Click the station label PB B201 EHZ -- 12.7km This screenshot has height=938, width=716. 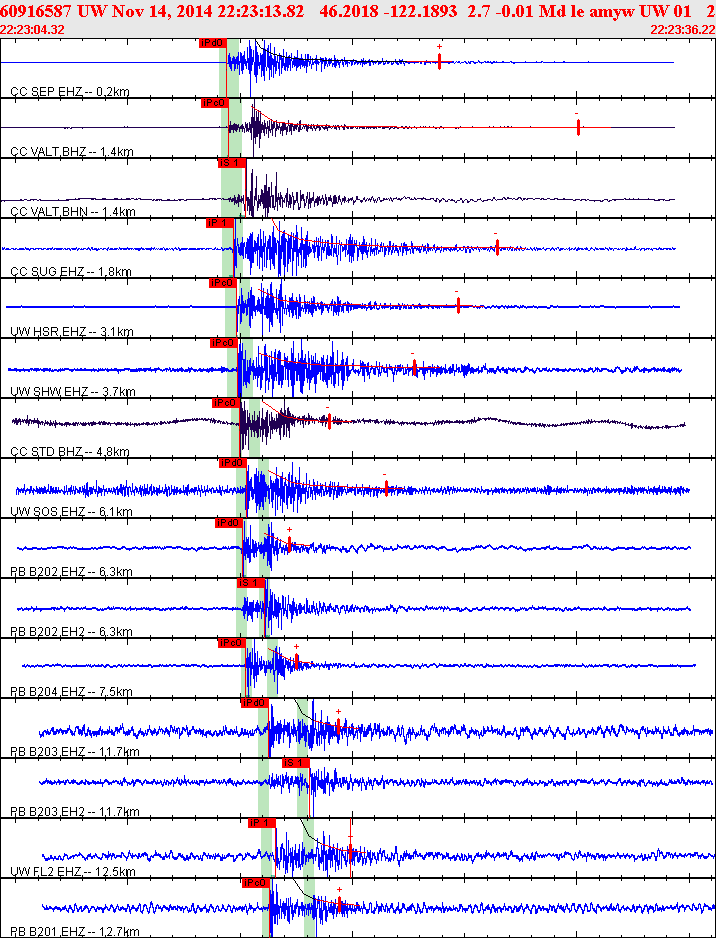pyautogui.click(x=75, y=931)
